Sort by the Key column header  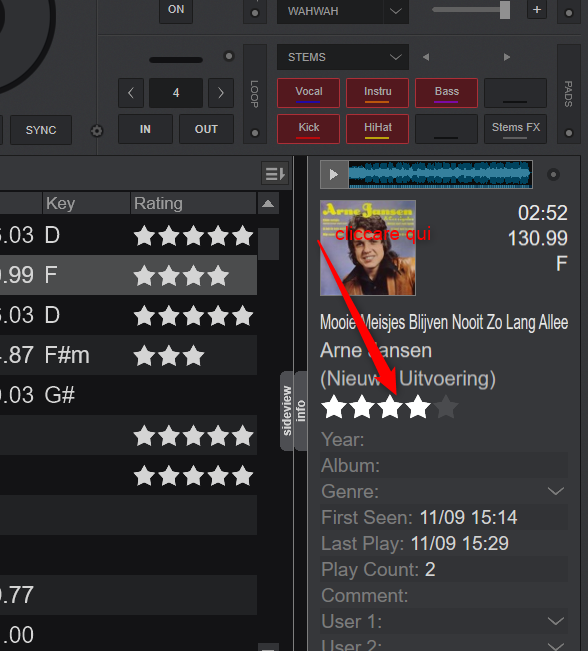pos(86,203)
